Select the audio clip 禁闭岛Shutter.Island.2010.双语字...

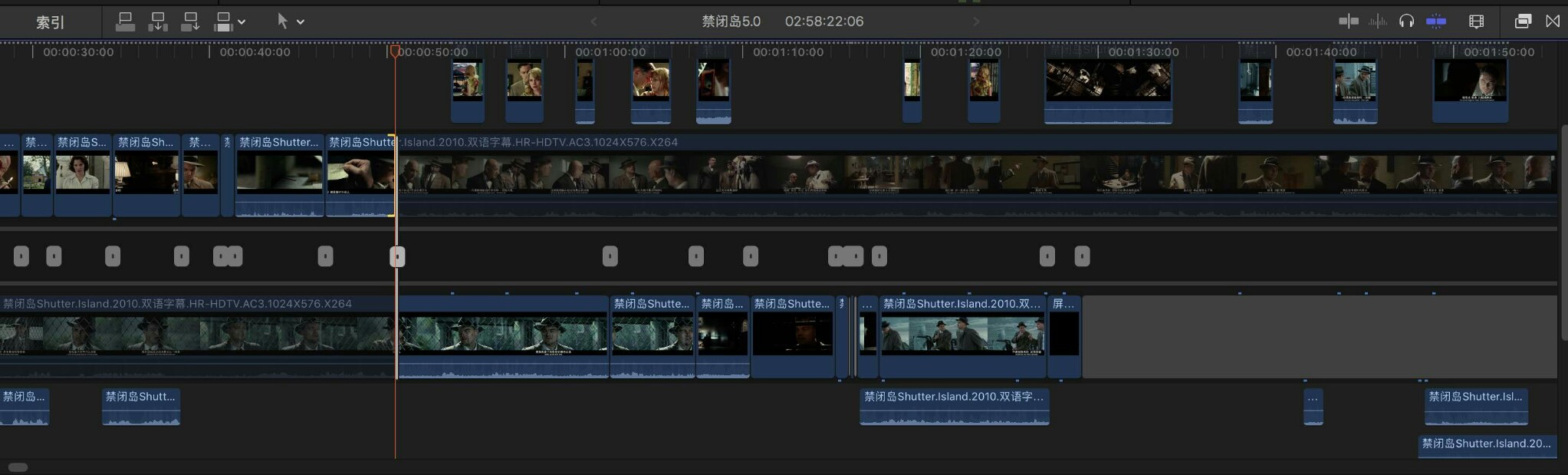click(955, 407)
